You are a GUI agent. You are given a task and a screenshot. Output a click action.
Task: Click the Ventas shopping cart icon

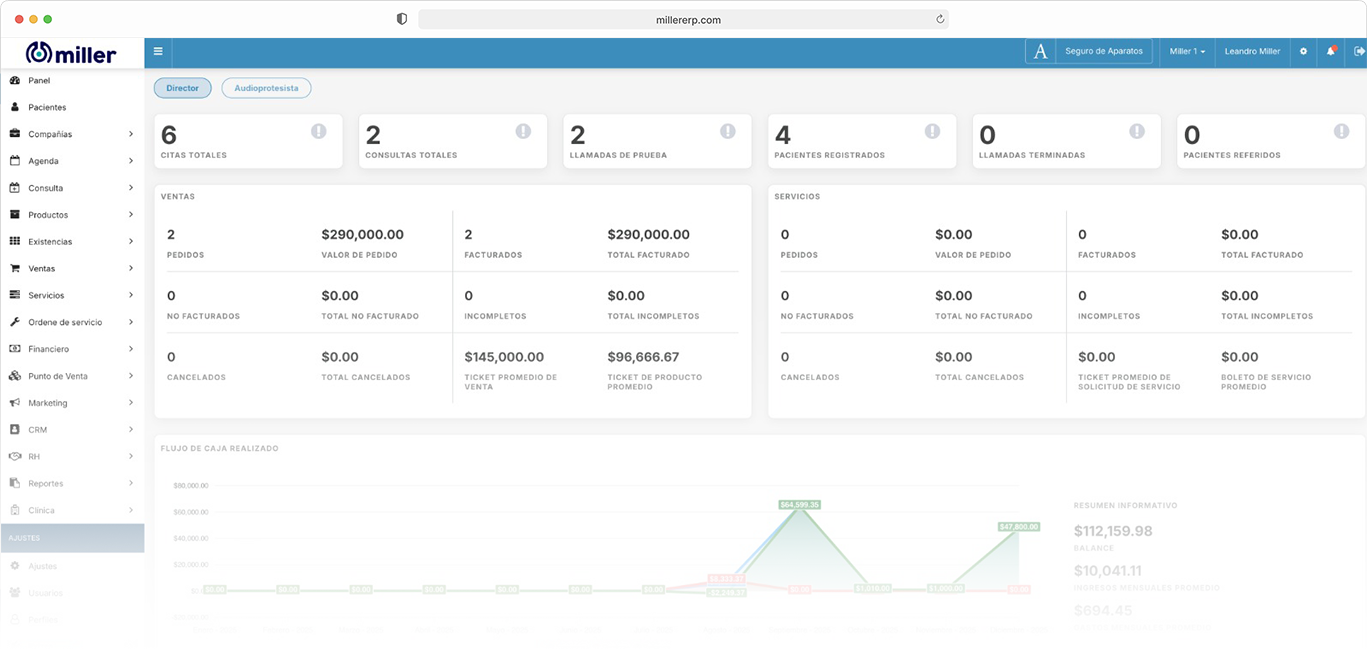click(15, 268)
